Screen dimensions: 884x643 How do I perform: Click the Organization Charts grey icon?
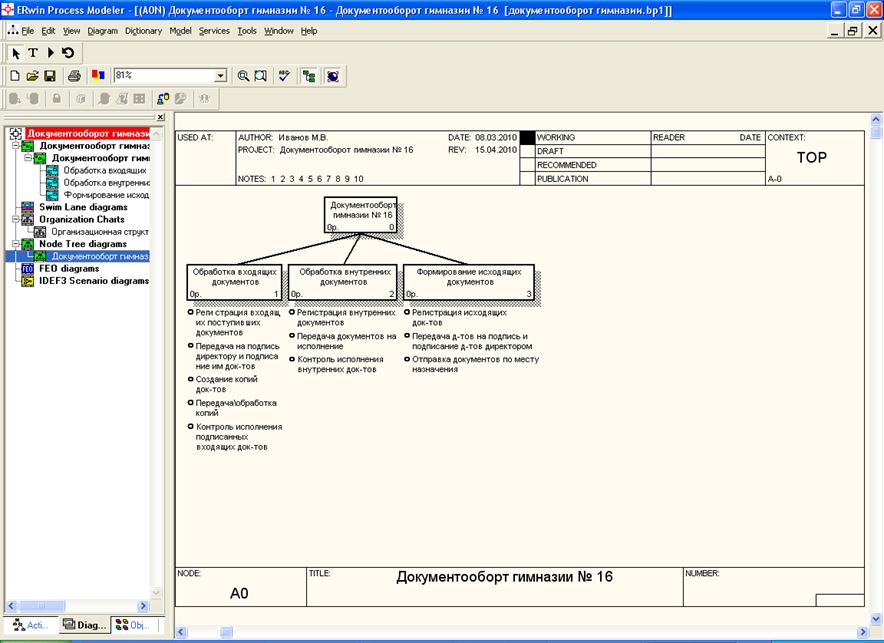click(x=28, y=219)
